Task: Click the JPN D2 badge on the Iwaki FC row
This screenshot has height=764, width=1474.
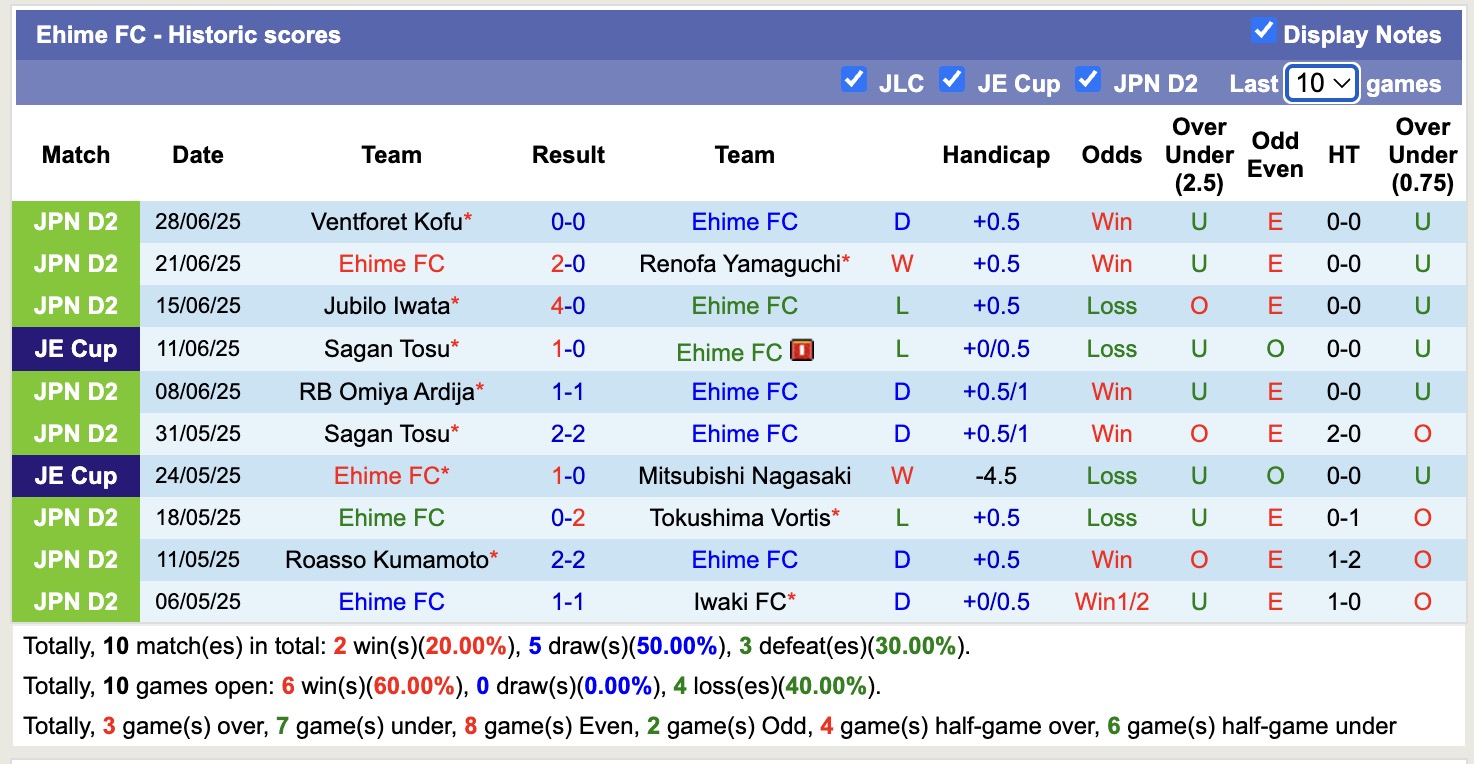Action: (75, 601)
